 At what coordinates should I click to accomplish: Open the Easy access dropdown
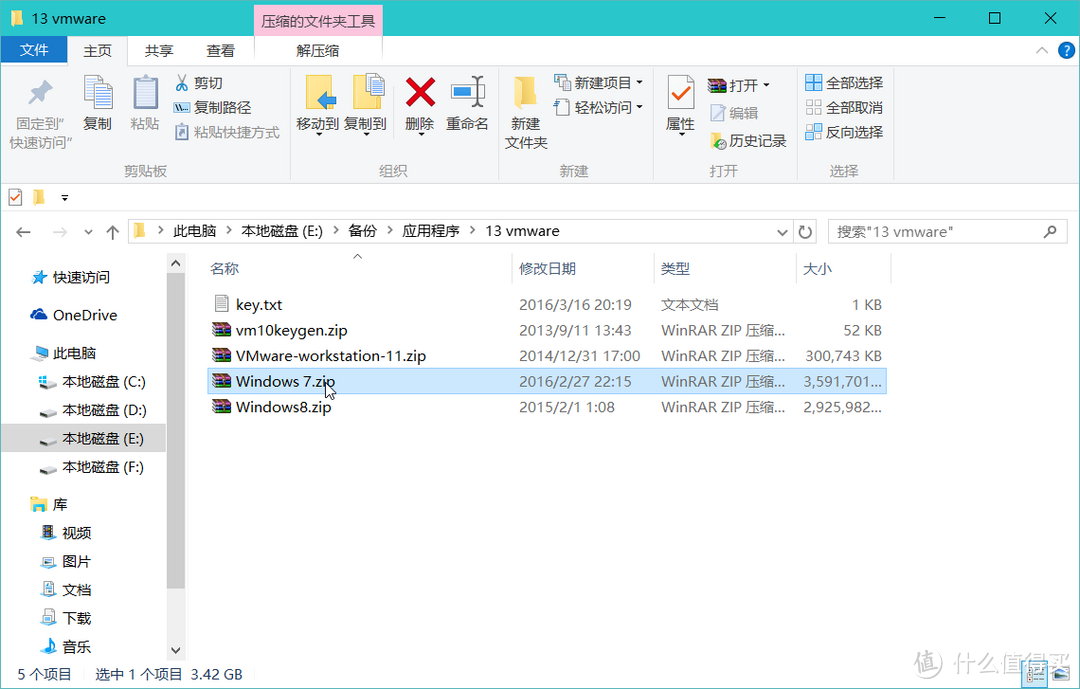pos(598,107)
